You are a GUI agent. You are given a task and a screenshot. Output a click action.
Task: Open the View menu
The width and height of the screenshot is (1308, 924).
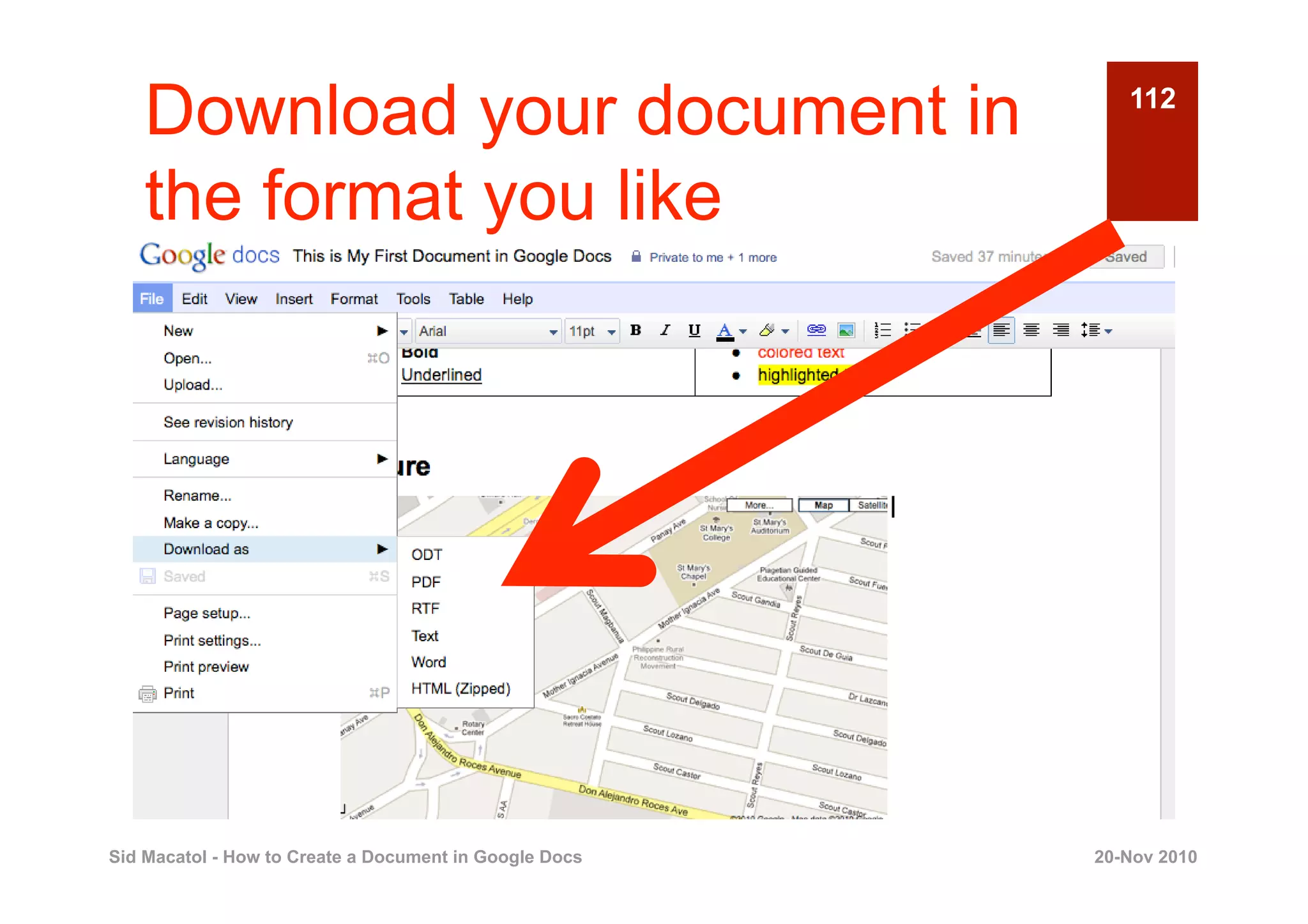241,299
